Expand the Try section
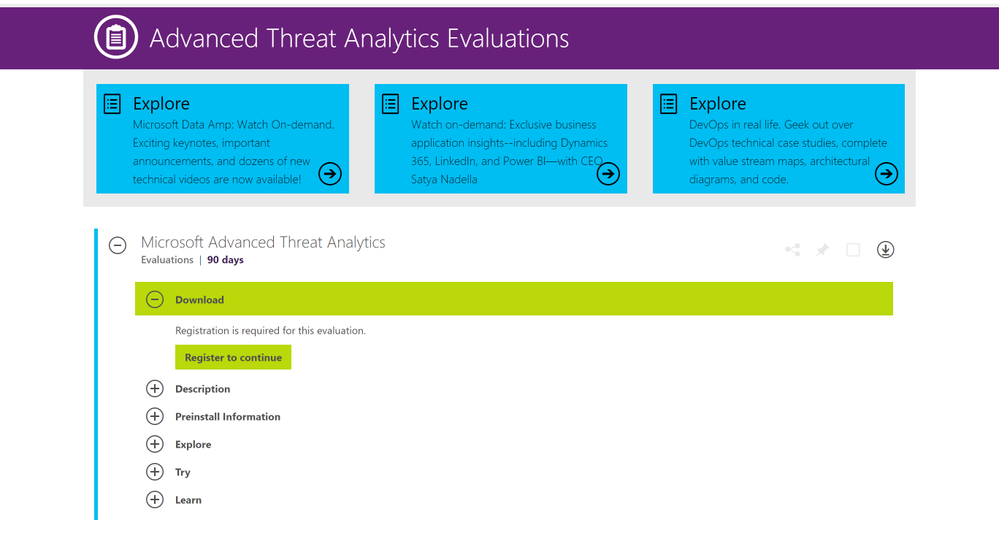The image size is (999, 536). pos(155,472)
